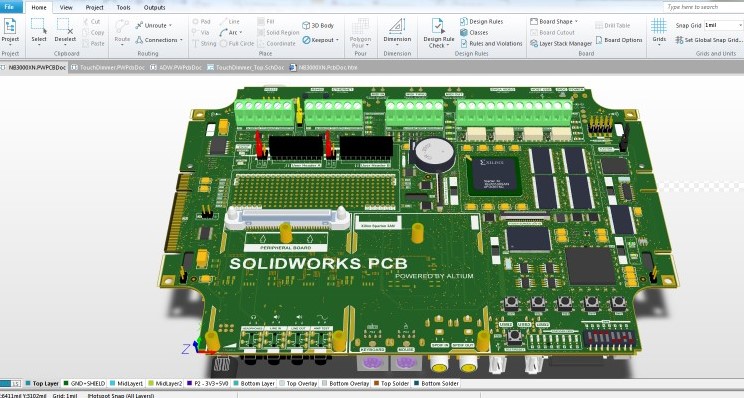The image size is (744, 398).
Task: Open Drill Table
Action: click(613, 25)
